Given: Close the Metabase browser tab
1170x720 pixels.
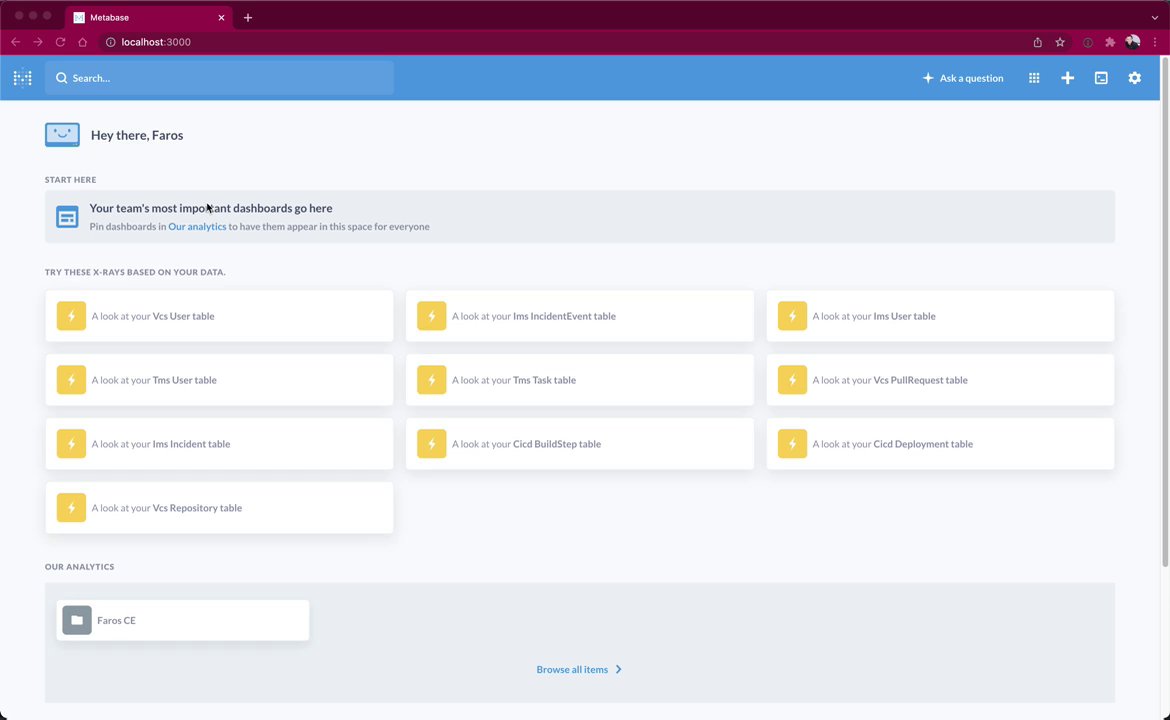Looking at the screenshot, I should [221, 17].
